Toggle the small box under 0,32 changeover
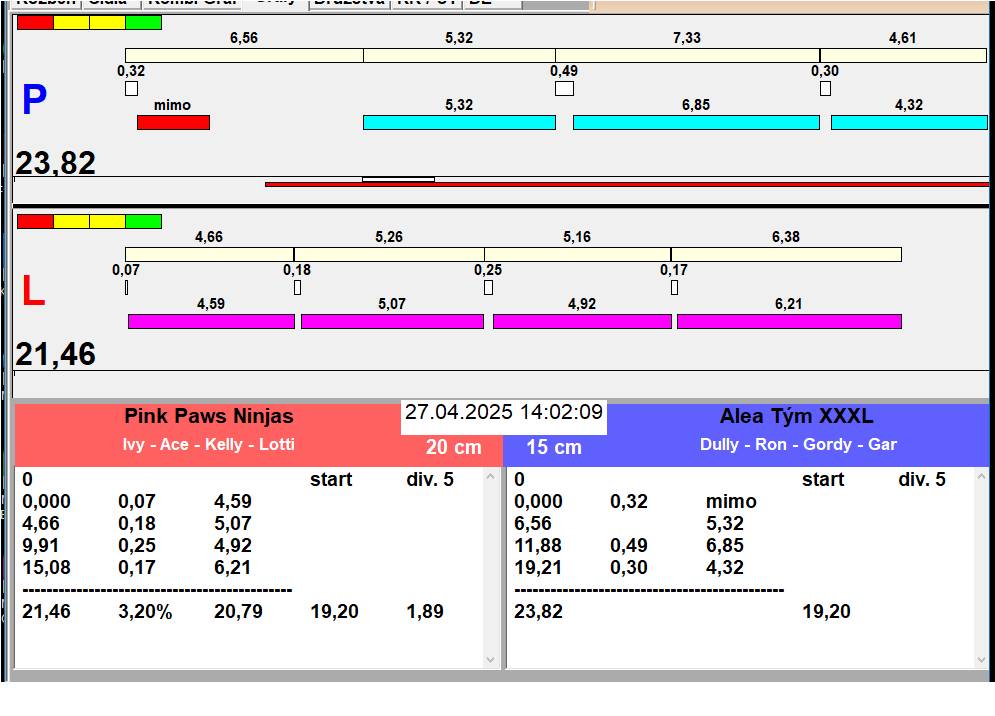The width and height of the screenshot is (995, 716). pyautogui.click(x=131, y=89)
